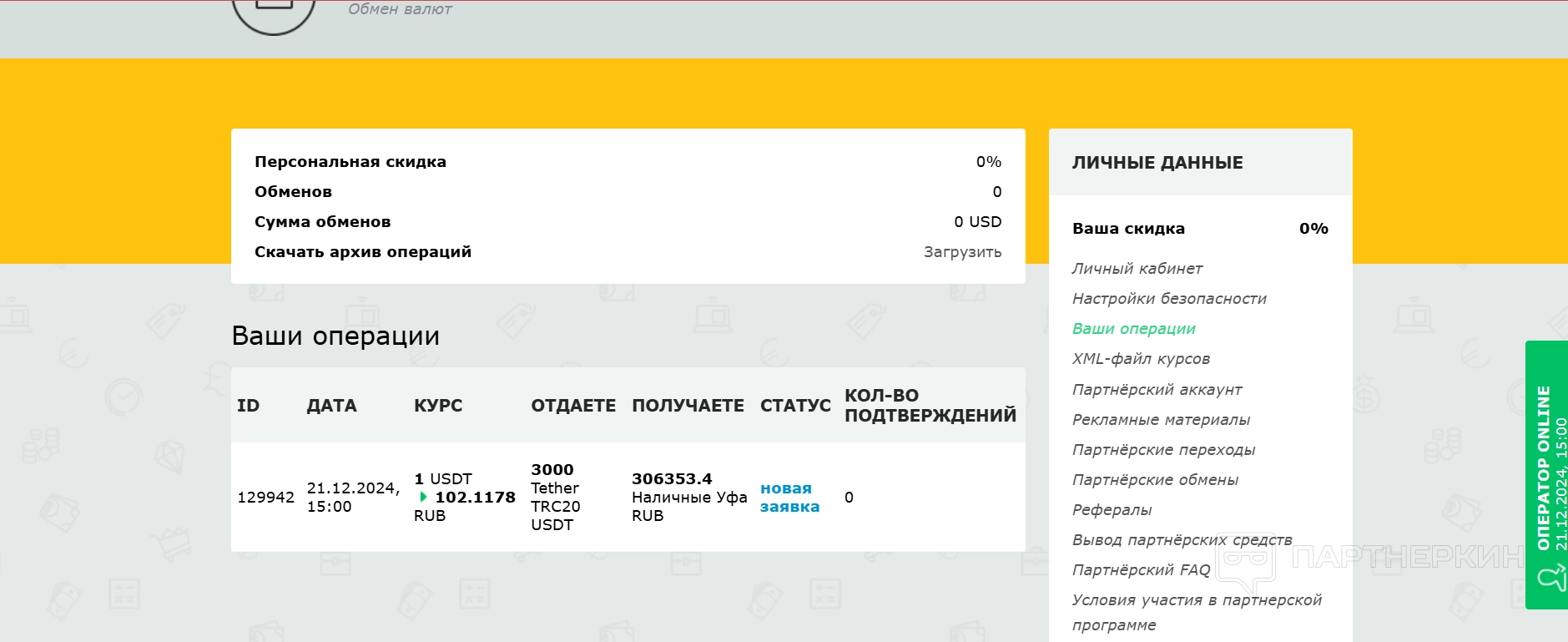Click "Загрузить" to download the operations archive
The image size is (1568, 642).
(x=962, y=252)
